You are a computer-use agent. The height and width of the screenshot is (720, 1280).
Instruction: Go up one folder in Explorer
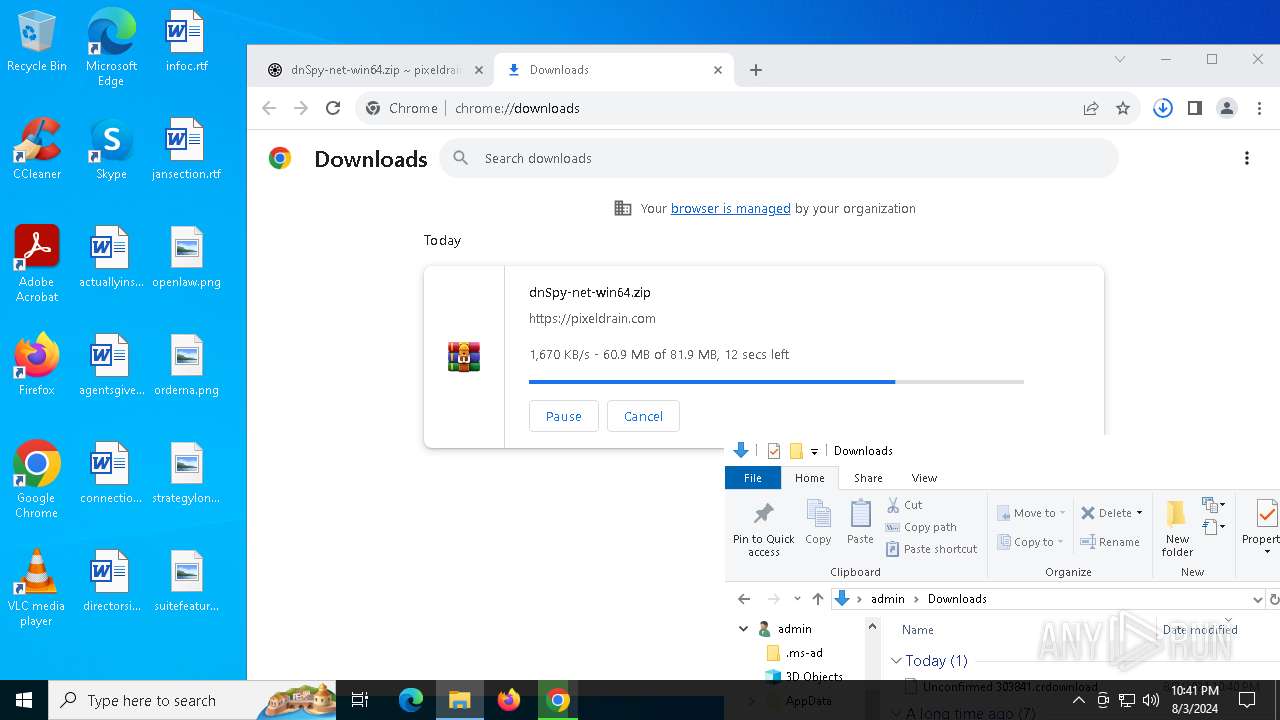click(x=818, y=599)
